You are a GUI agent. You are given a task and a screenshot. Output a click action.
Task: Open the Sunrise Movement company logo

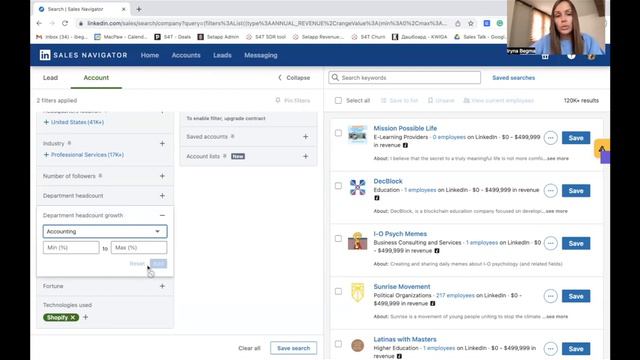click(357, 293)
